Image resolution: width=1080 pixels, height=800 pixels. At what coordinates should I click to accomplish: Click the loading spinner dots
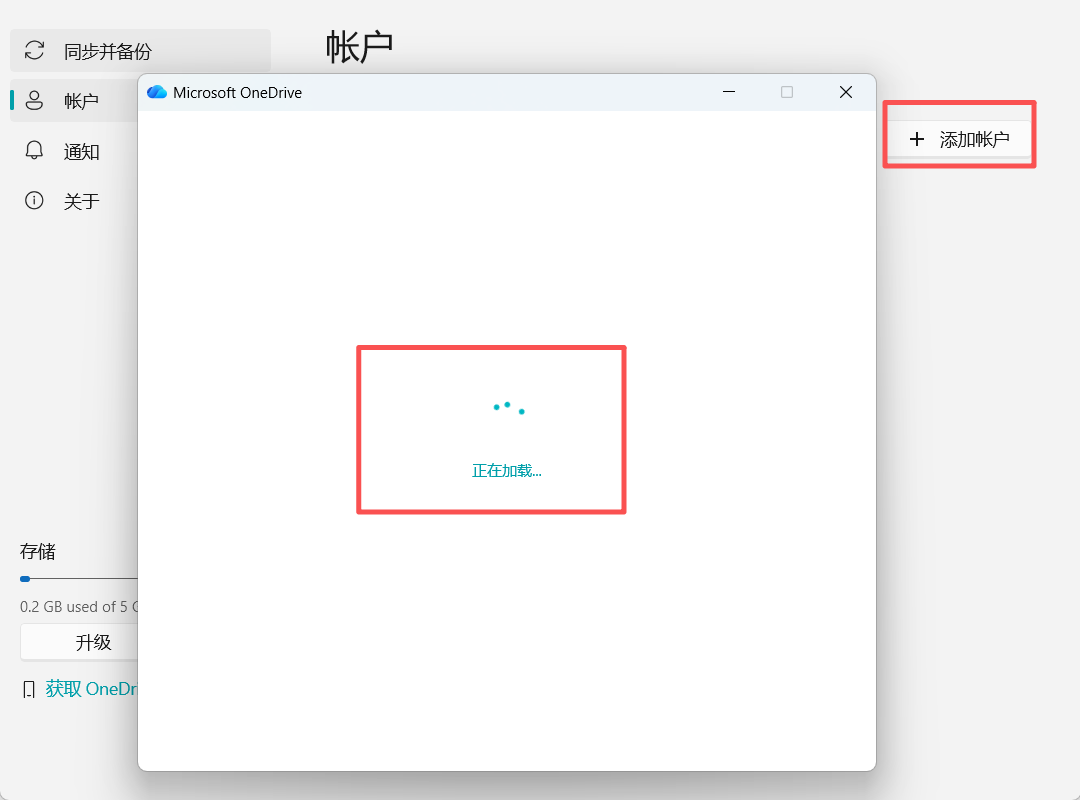[x=509, y=408]
